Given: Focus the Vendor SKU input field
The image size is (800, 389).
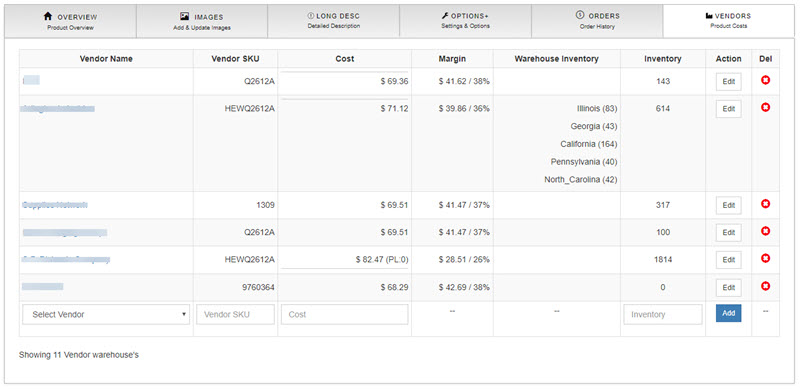Looking at the screenshot, I should point(235,314).
